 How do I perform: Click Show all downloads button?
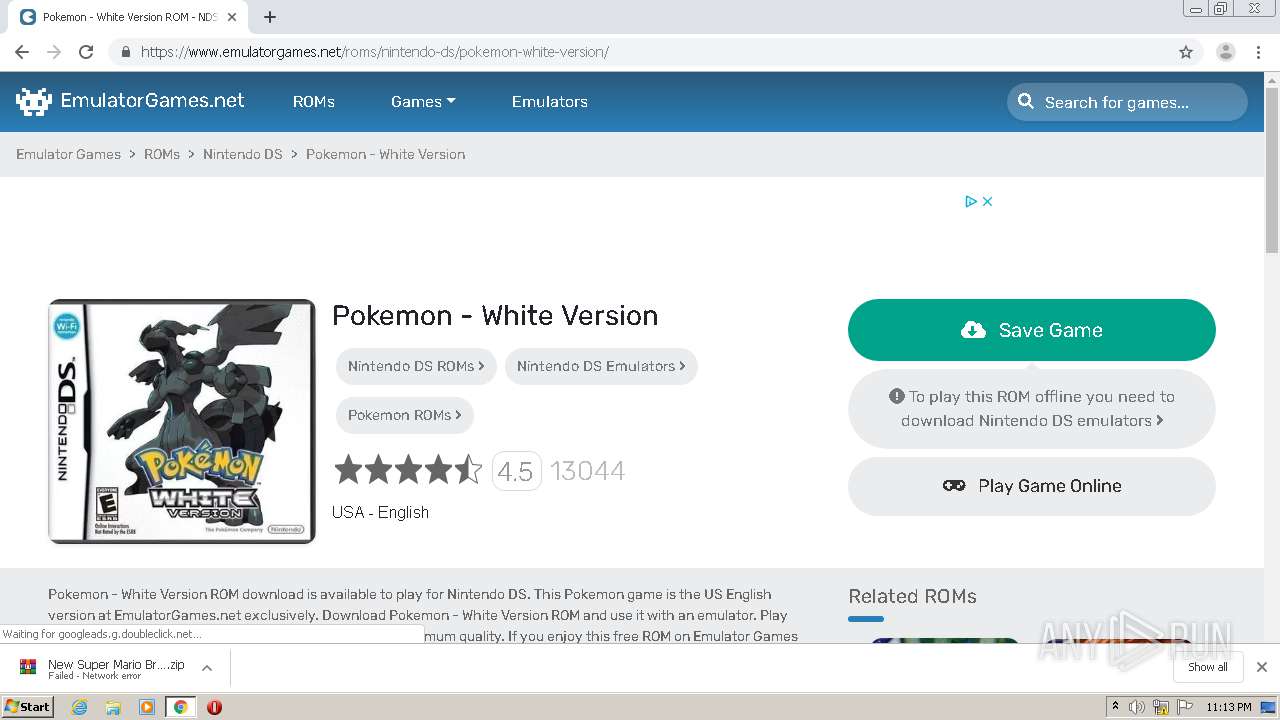tap(1207, 667)
